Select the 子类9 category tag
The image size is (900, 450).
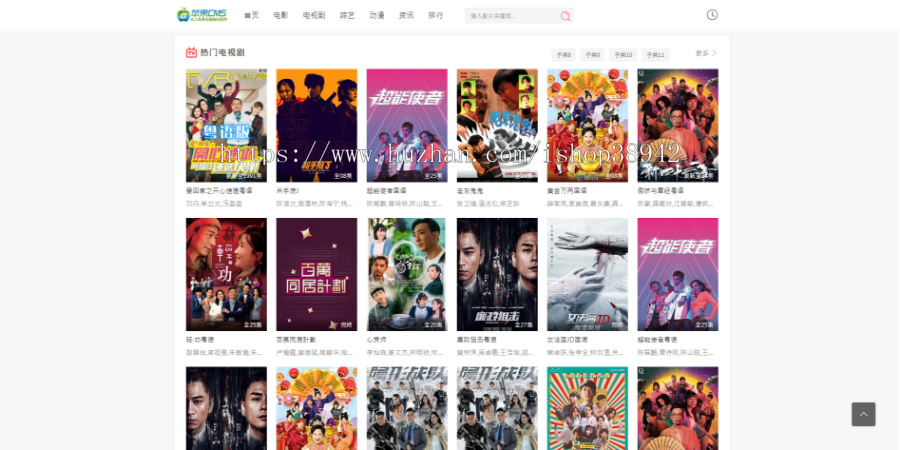point(592,55)
